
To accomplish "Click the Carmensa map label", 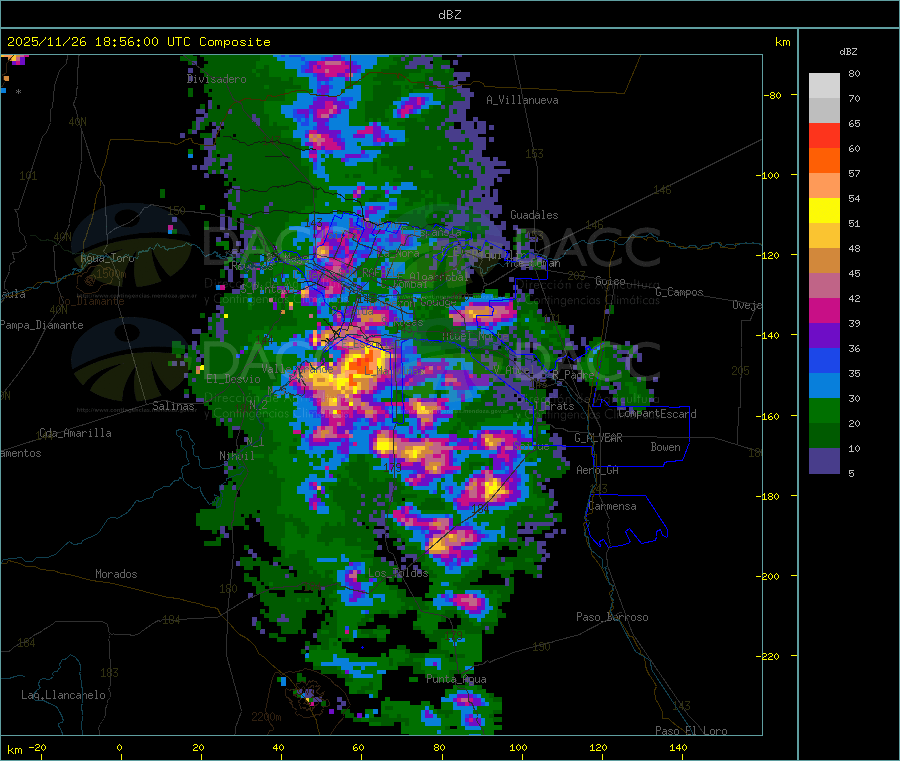I will (612, 507).
